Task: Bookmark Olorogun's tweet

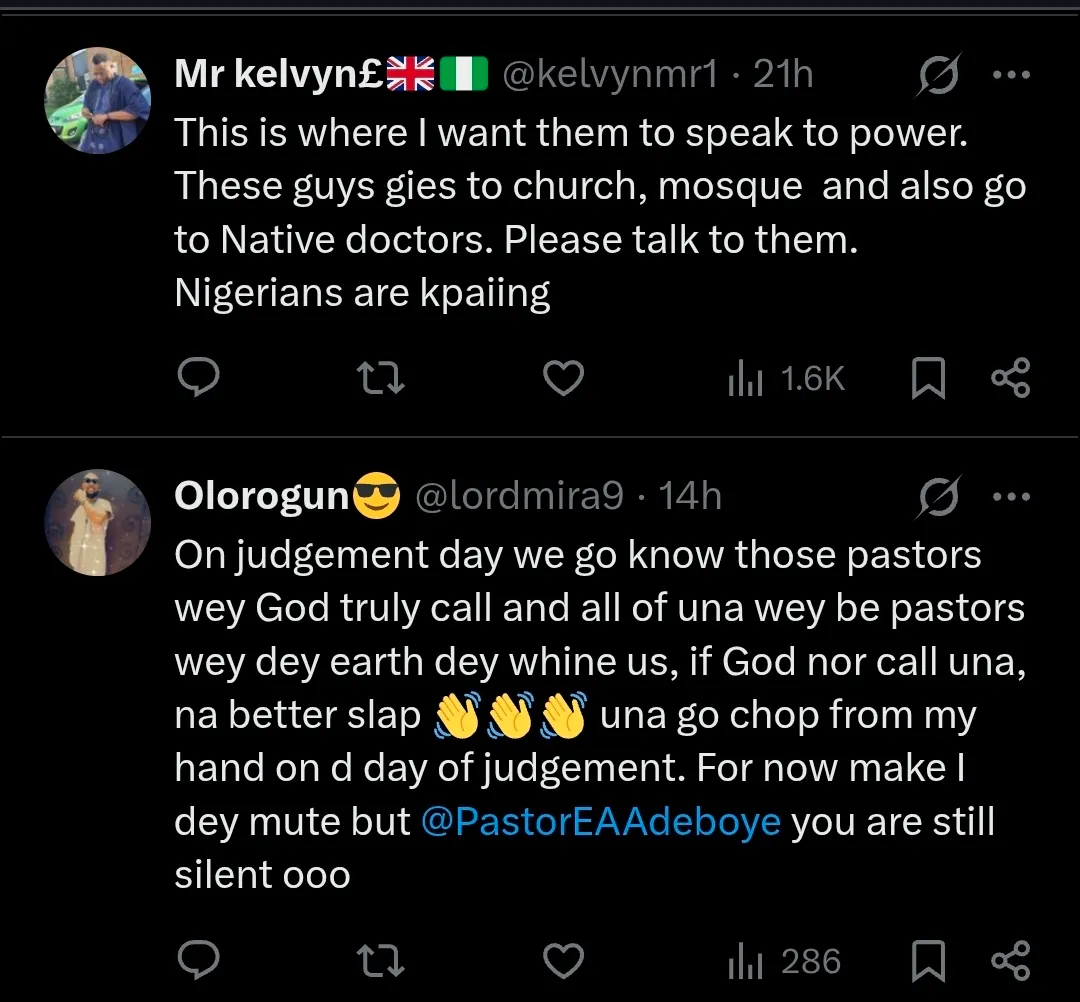Action: (x=929, y=961)
